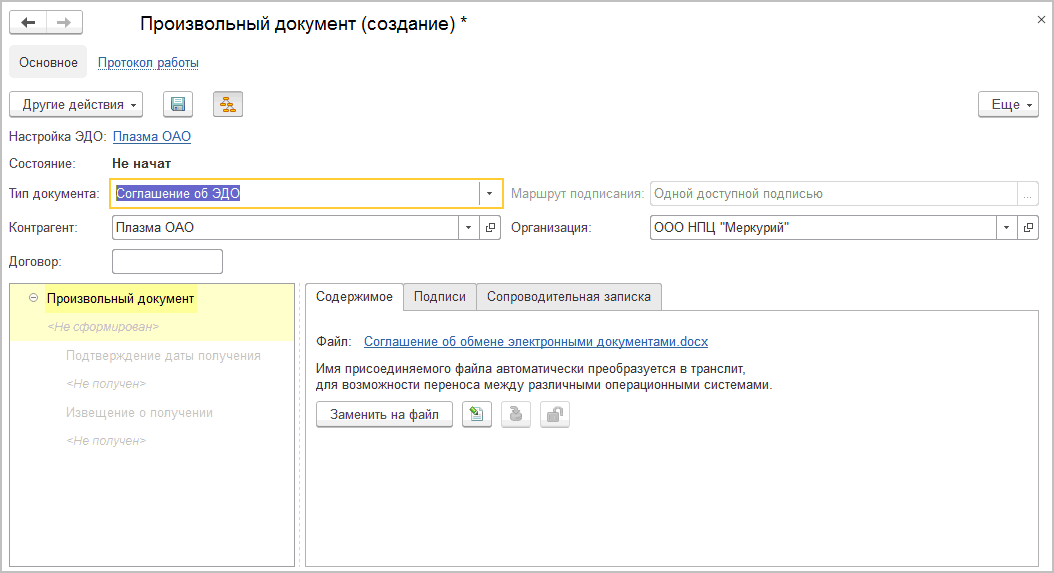
Task: Open the Другие действия menu
Action: 76,104
